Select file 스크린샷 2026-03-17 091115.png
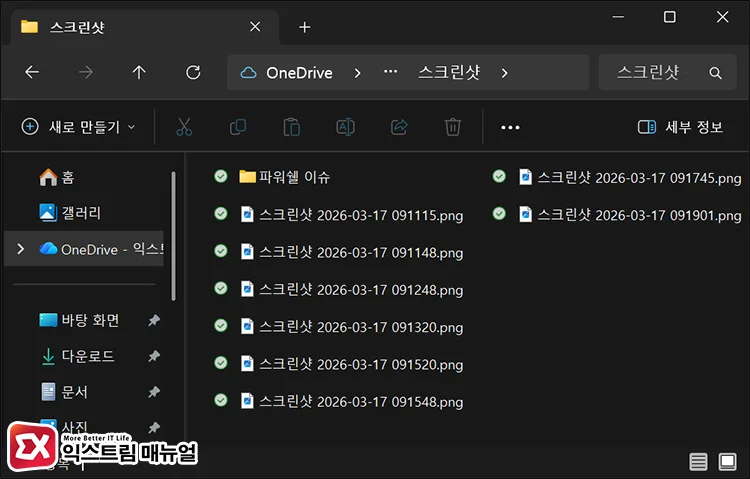 click(x=352, y=214)
